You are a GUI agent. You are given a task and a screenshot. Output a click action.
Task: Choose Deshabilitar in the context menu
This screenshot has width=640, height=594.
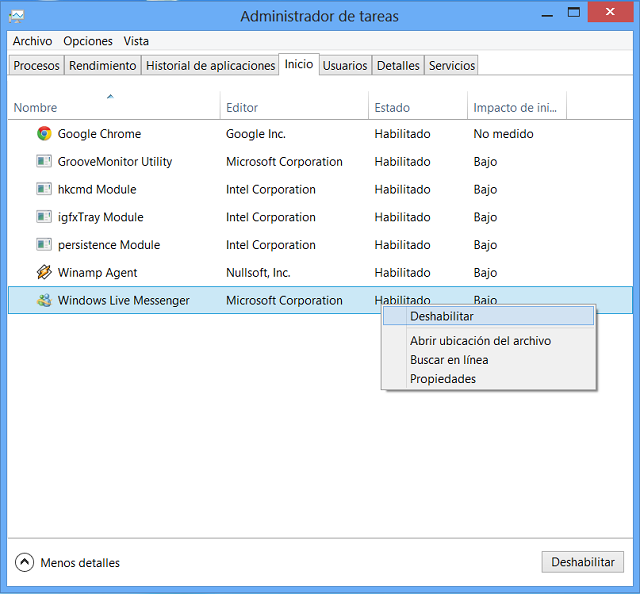(x=441, y=317)
